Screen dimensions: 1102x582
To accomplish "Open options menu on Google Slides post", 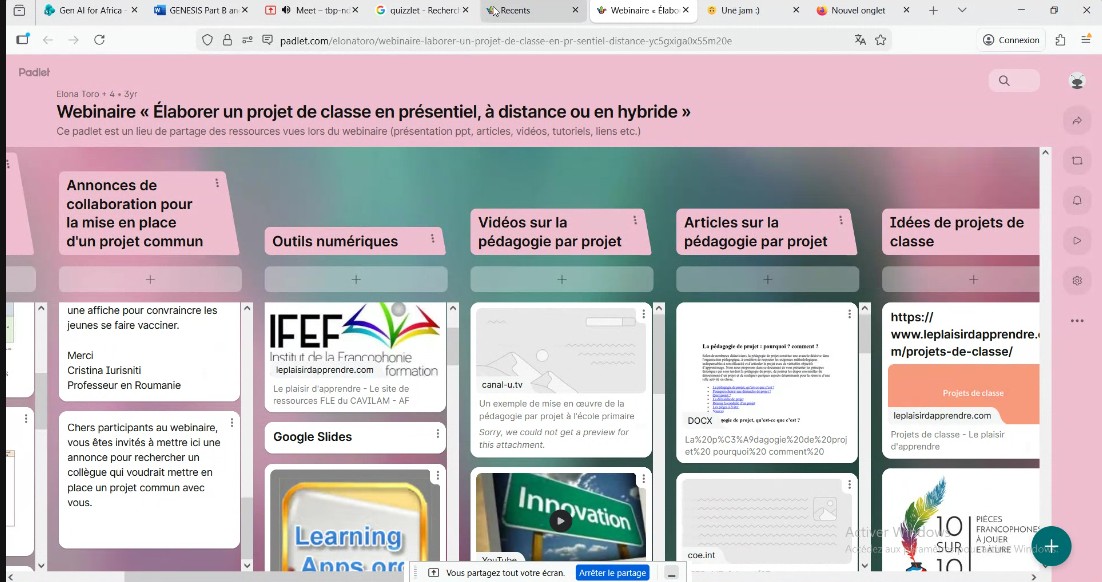I will click(x=437, y=434).
